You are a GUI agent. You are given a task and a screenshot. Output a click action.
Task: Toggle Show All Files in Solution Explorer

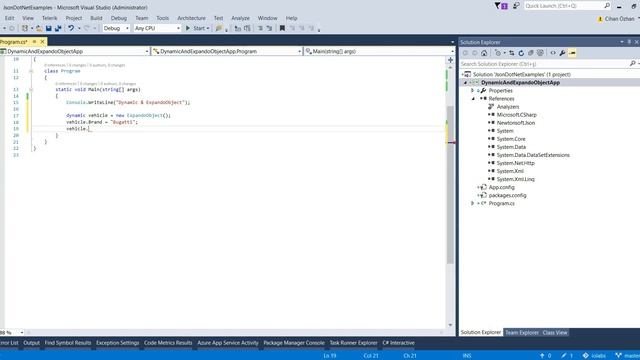[x=540, y=53]
